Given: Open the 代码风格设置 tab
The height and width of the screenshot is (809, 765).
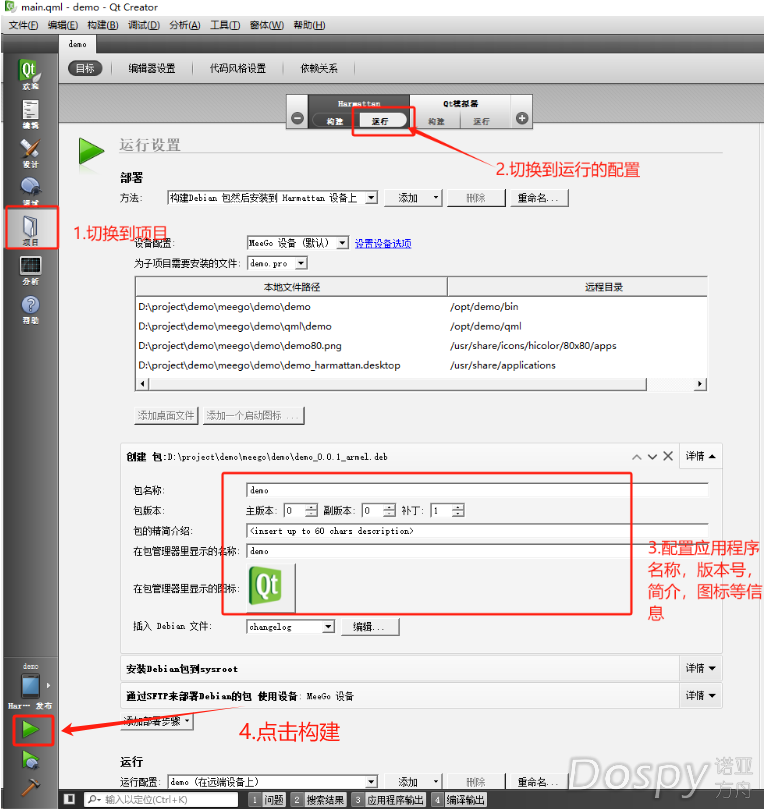Looking at the screenshot, I should 237,68.
